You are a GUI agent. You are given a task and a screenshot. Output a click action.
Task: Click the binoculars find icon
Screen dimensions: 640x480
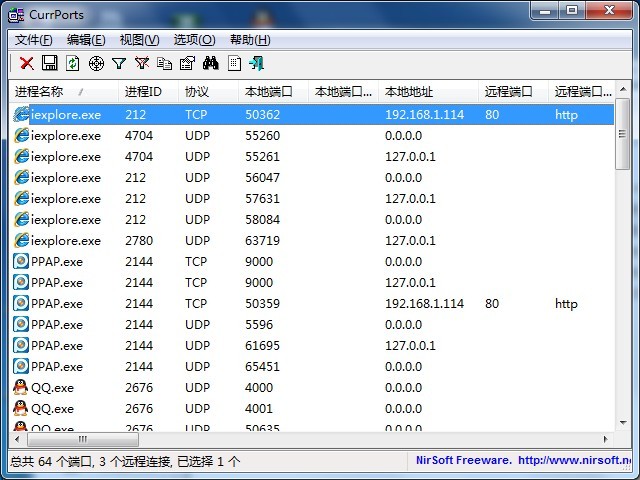point(211,63)
